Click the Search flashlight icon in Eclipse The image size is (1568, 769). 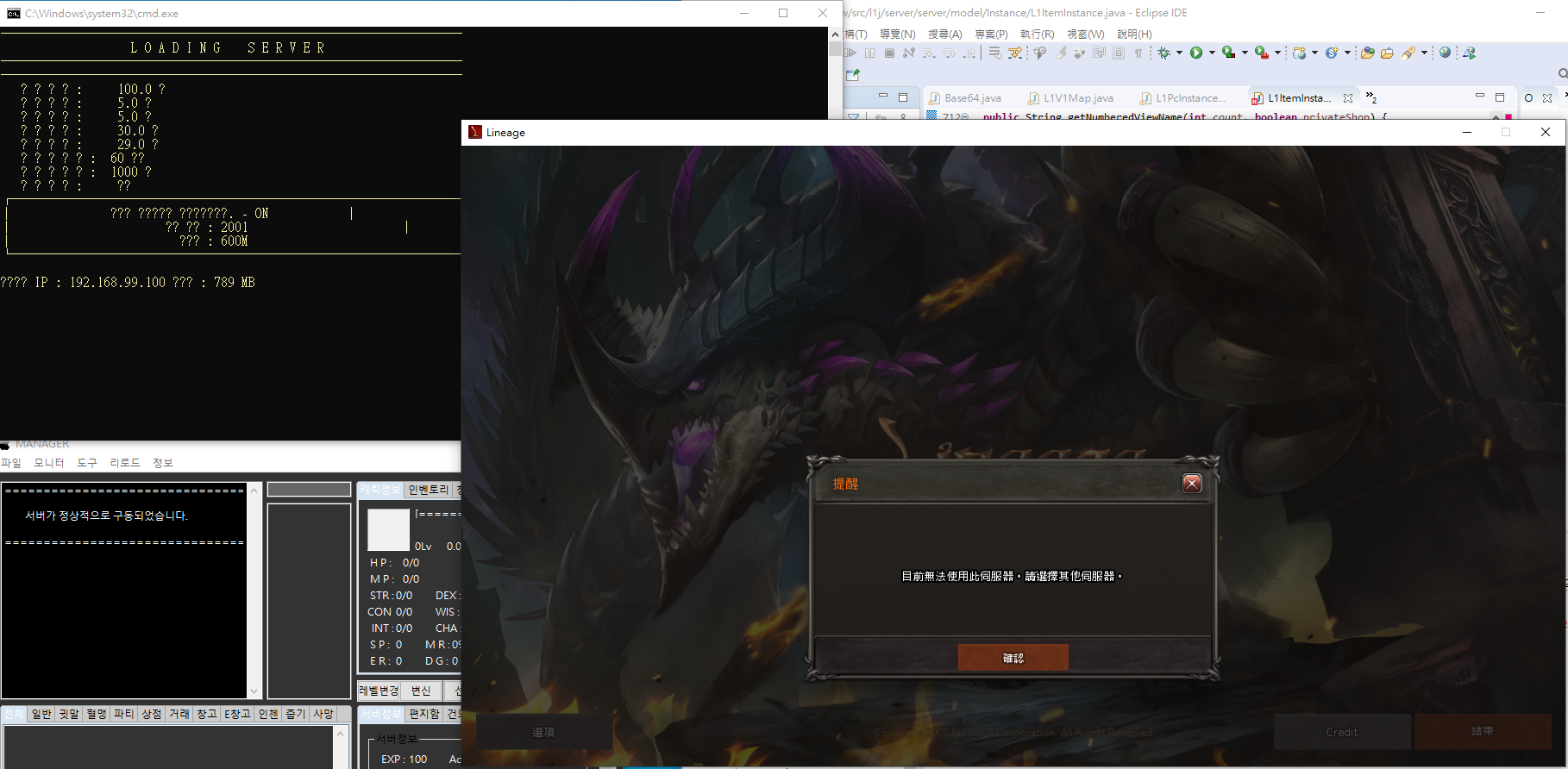1408,53
